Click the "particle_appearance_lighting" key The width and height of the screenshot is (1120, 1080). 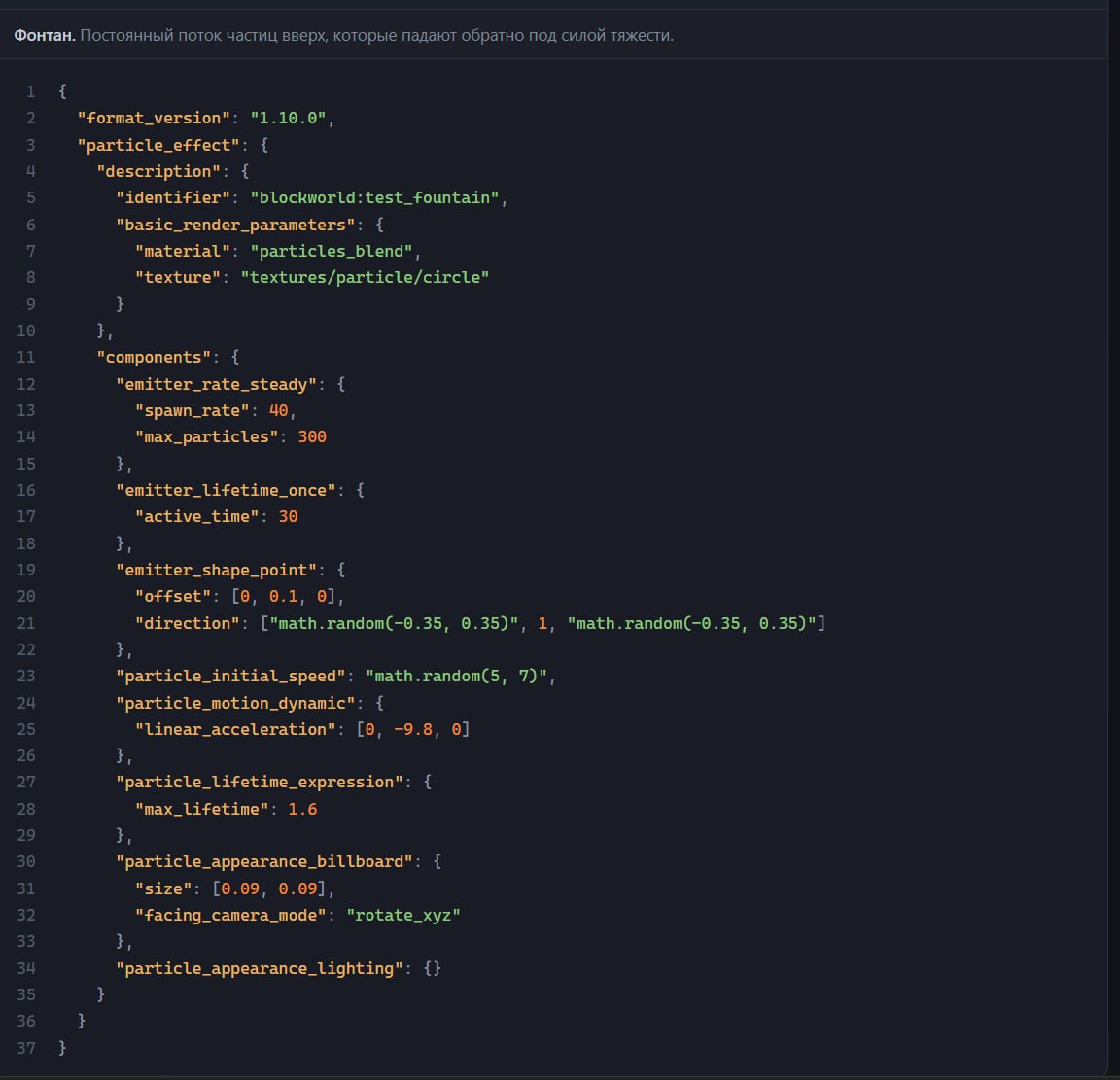(x=260, y=968)
